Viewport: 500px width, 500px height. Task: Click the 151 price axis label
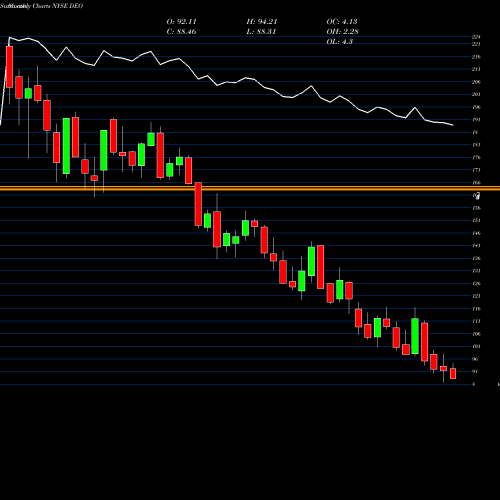476,220
